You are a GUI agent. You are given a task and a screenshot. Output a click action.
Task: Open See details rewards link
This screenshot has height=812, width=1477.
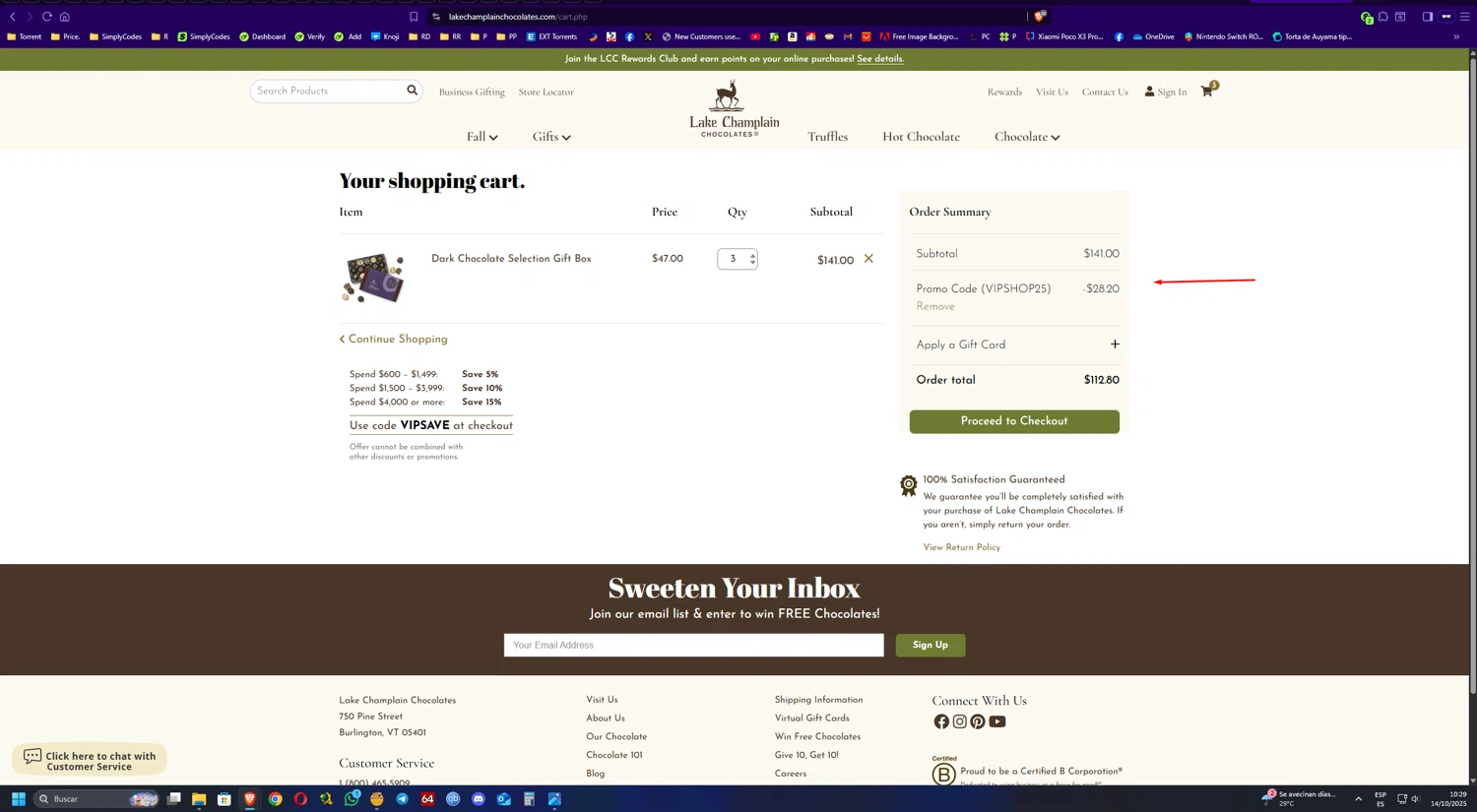879,59
